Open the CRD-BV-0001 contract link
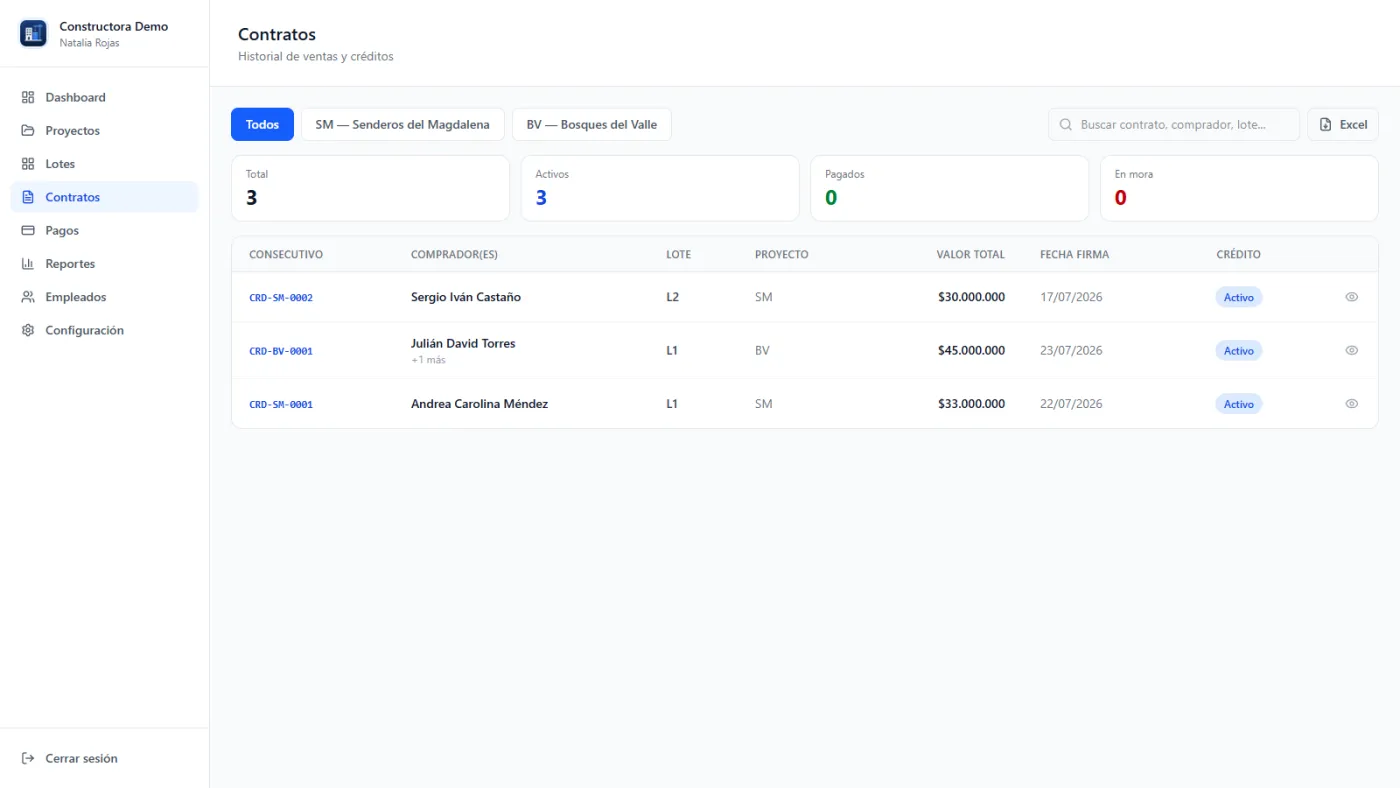The image size is (1400, 788). [x=281, y=351]
